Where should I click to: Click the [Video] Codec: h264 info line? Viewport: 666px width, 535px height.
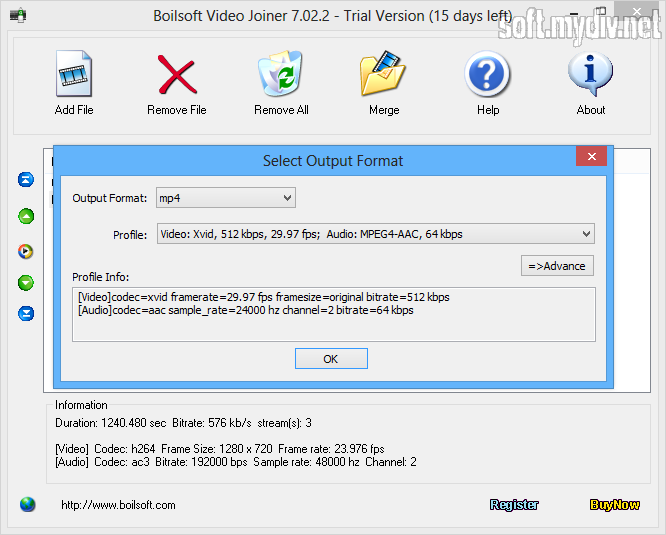(x=220, y=449)
